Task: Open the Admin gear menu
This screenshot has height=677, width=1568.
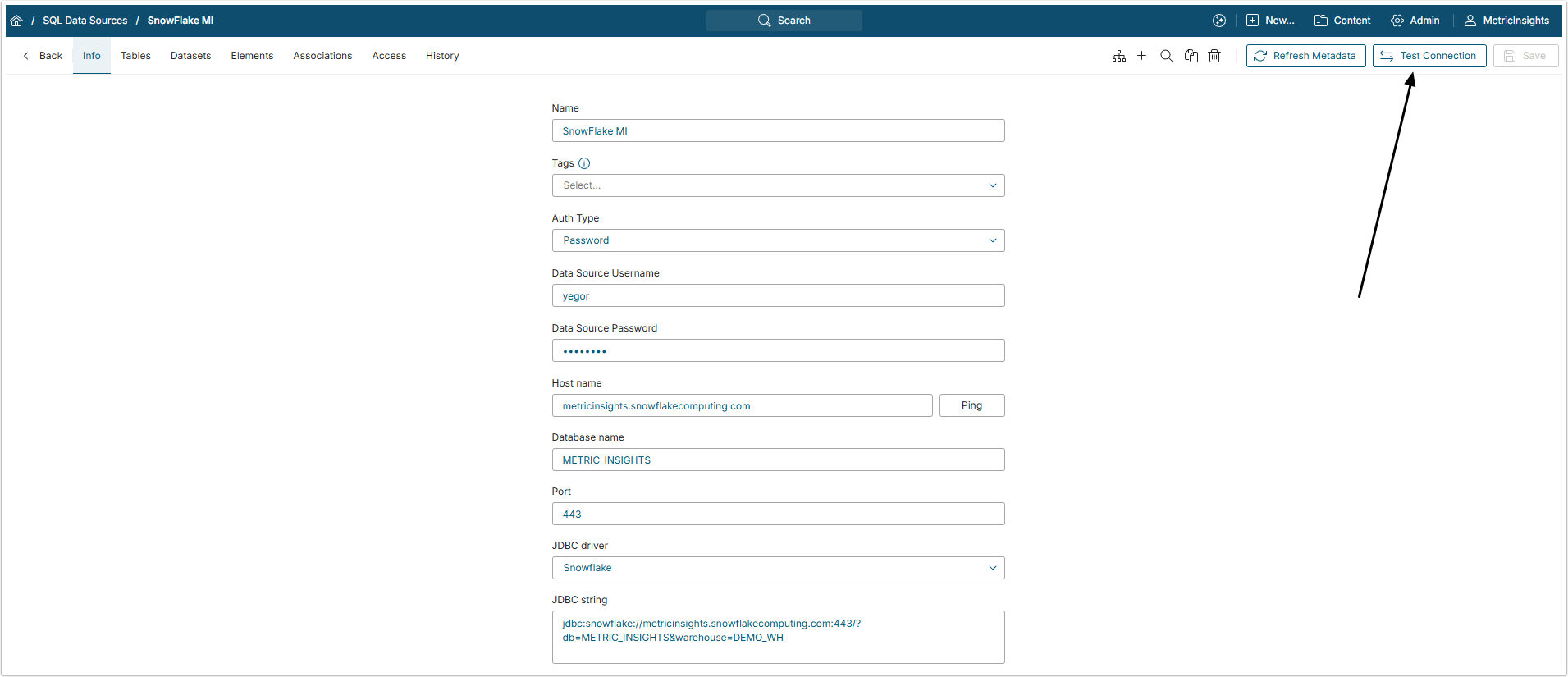Action: (1415, 21)
